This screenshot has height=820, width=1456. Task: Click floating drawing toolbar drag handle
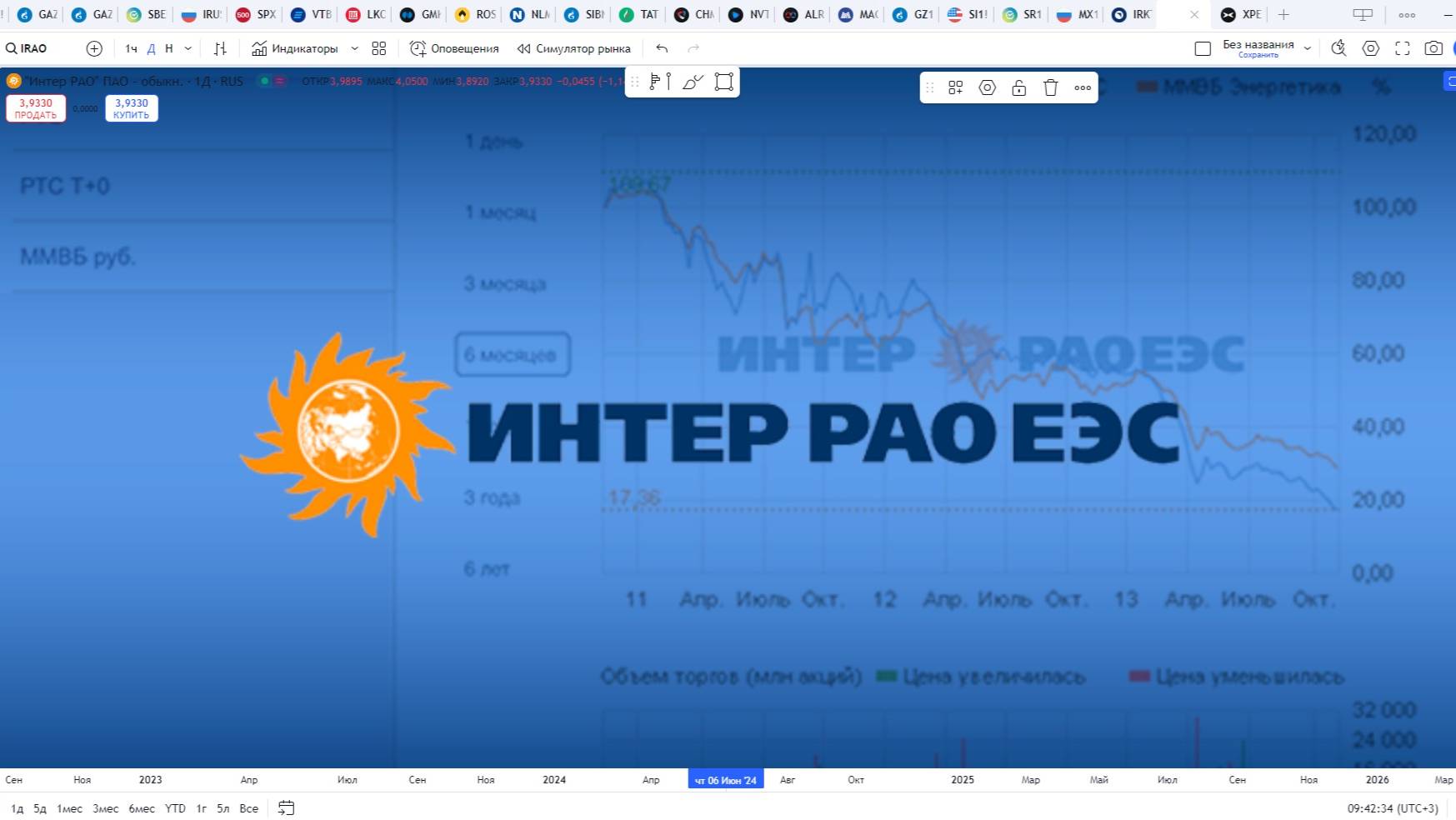pos(635,82)
